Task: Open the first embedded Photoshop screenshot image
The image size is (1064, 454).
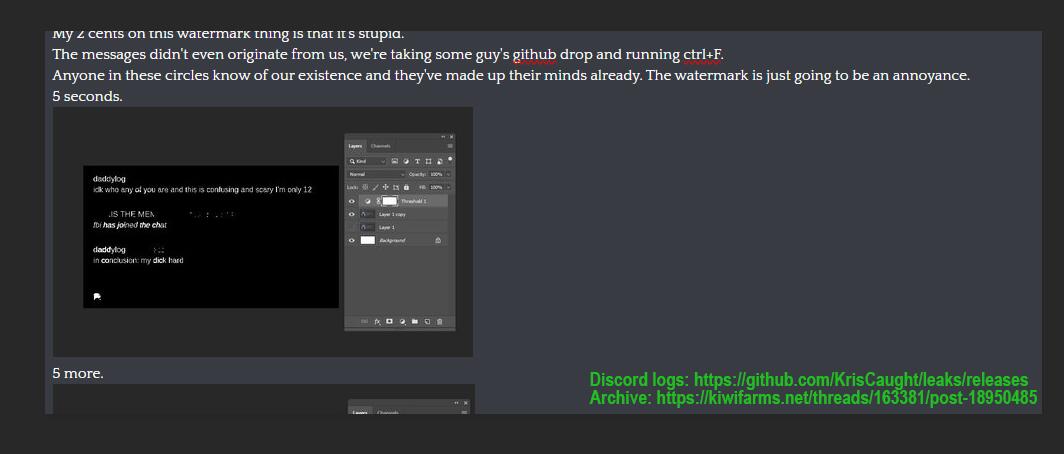Action: coord(263,231)
